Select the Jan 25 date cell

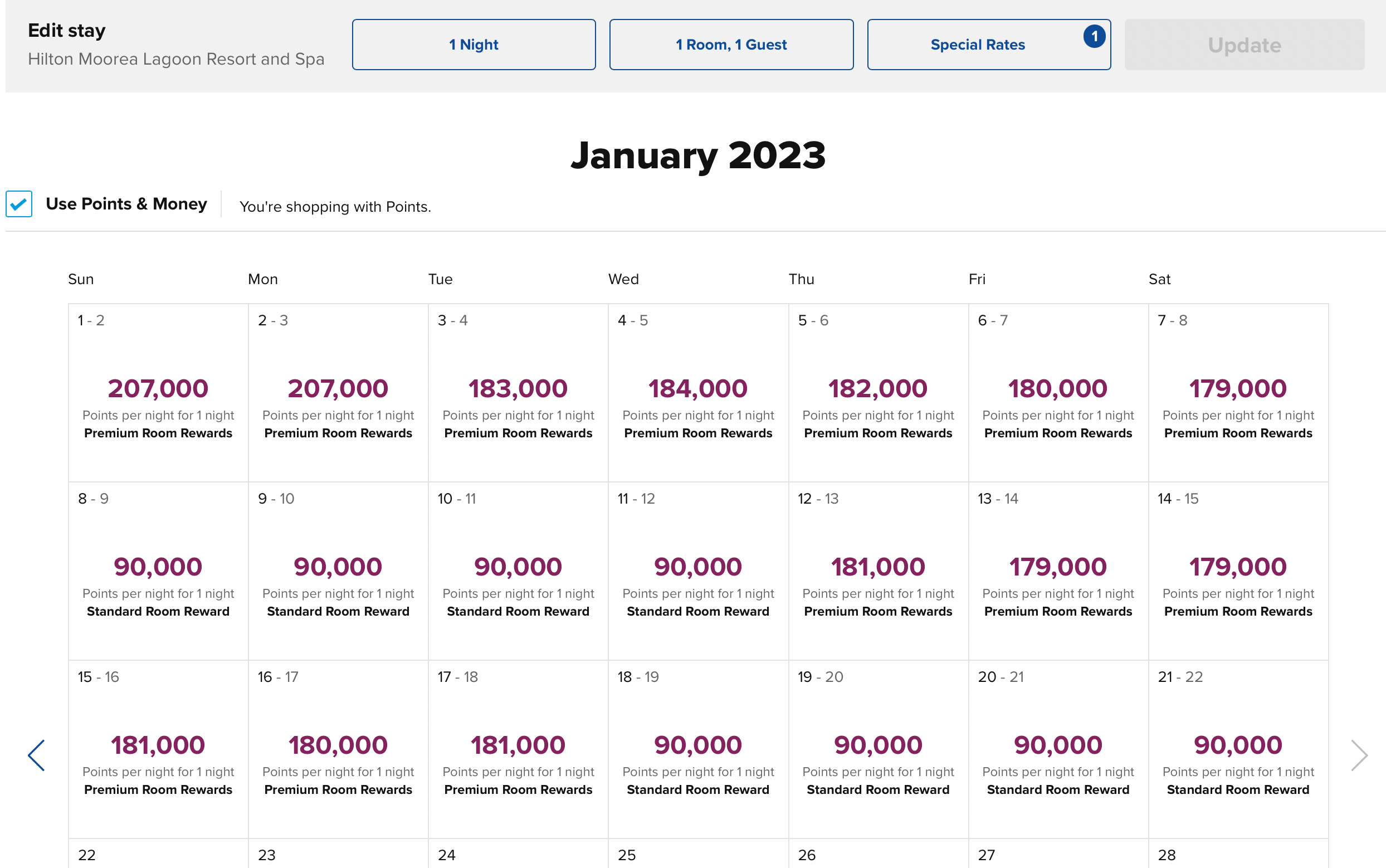coord(699,854)
